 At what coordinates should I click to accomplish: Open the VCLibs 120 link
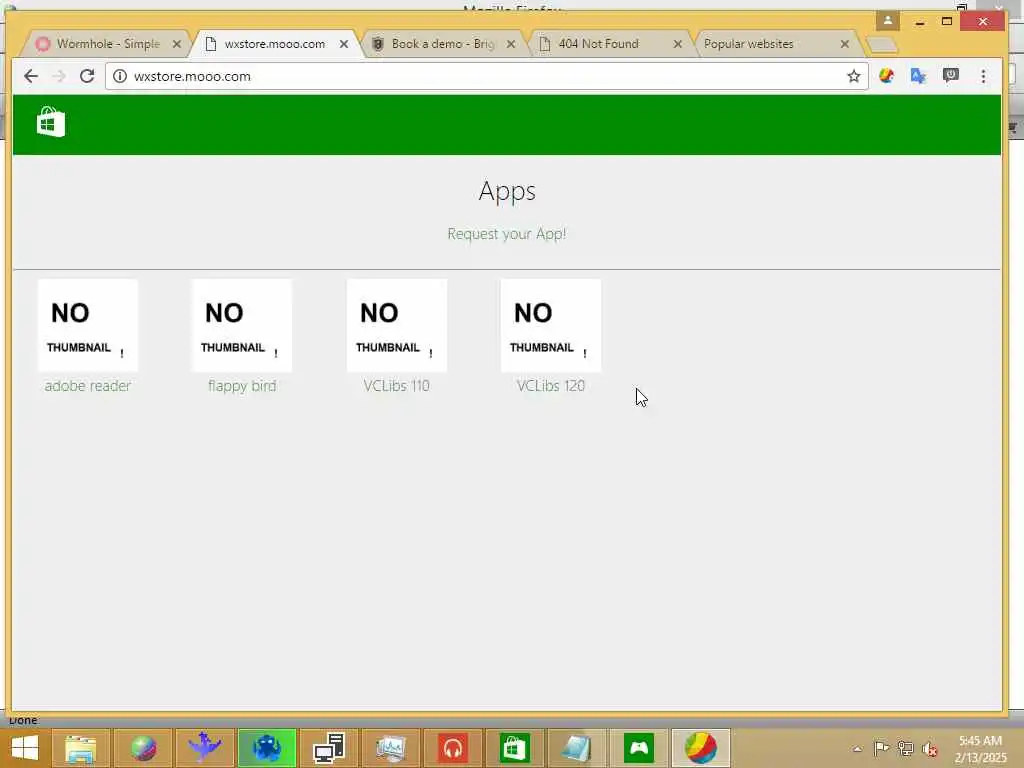pos(551,386)
